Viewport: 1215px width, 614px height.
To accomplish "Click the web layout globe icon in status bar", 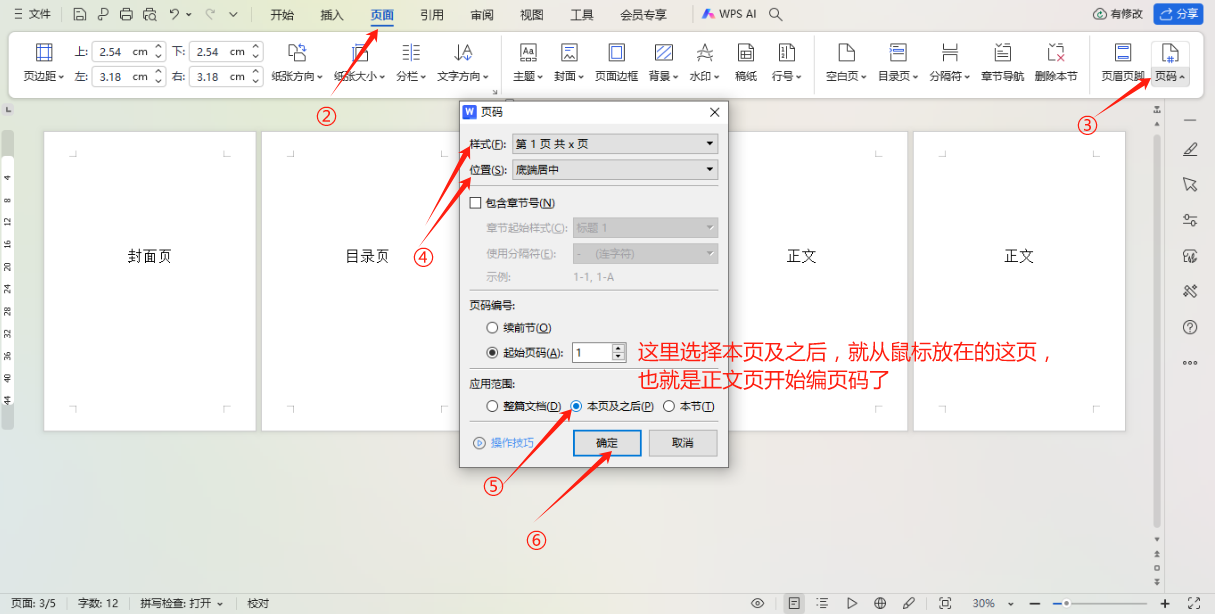I will pos(880,603).
